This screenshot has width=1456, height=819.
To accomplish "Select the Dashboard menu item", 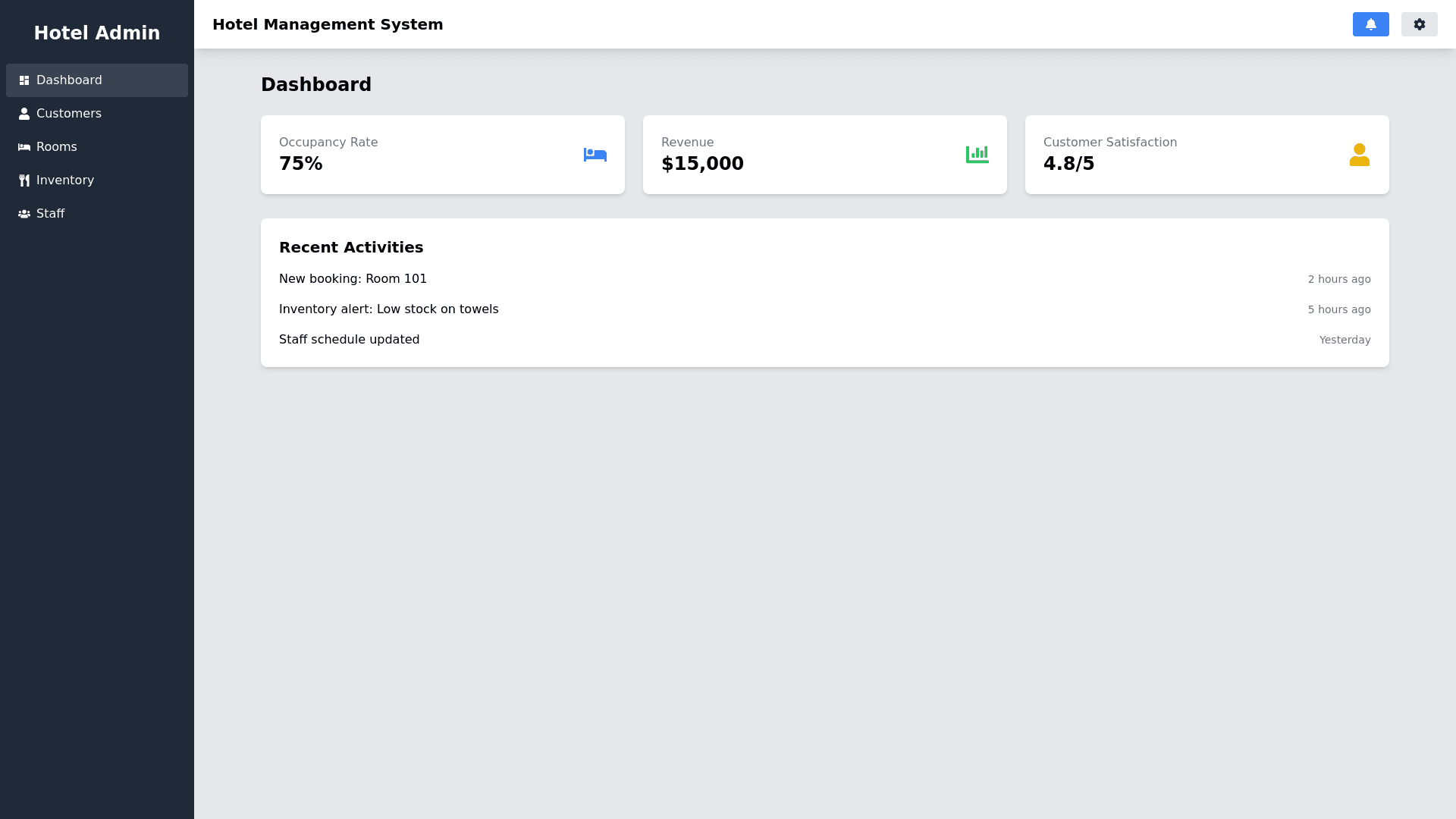I will [69, 80].
